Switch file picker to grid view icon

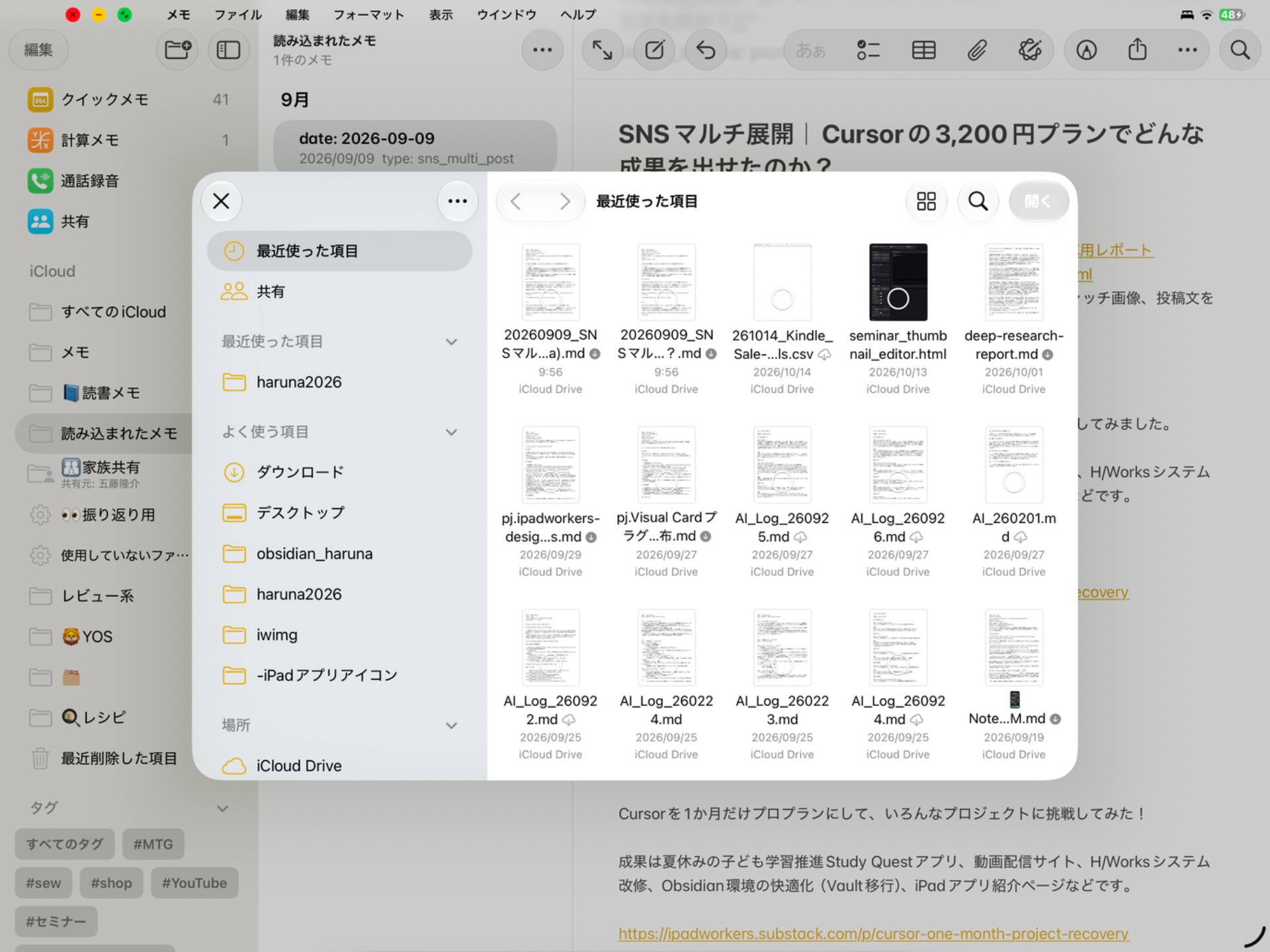926,201
